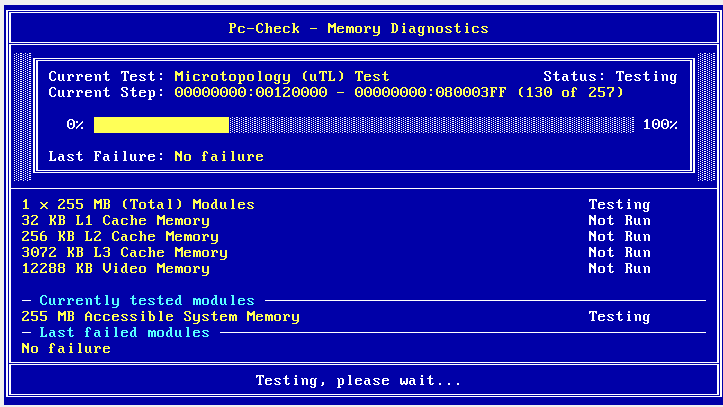Select the Microtopology (uTL) Test name
This screenshot has width=723, height=407.
pos(282,77)
